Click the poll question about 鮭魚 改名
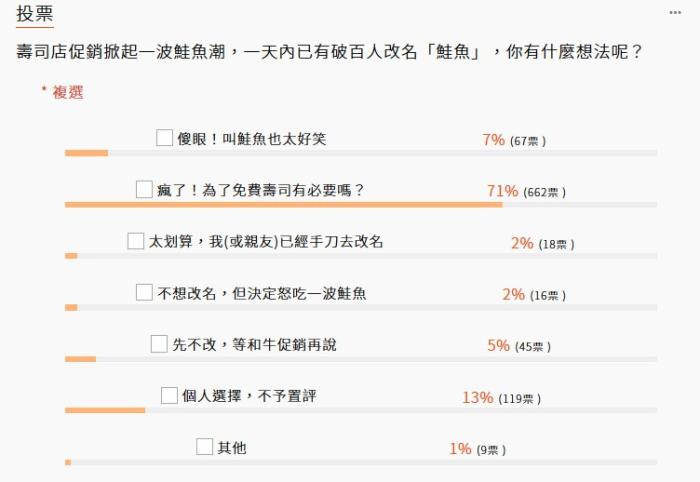The image size is (700, 482). pyautogui.click(x=330, y=50)
